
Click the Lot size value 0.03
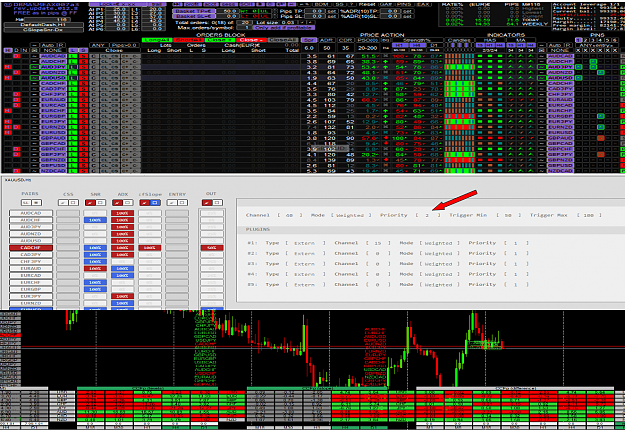pyautogui.click(x=288, y=23)
